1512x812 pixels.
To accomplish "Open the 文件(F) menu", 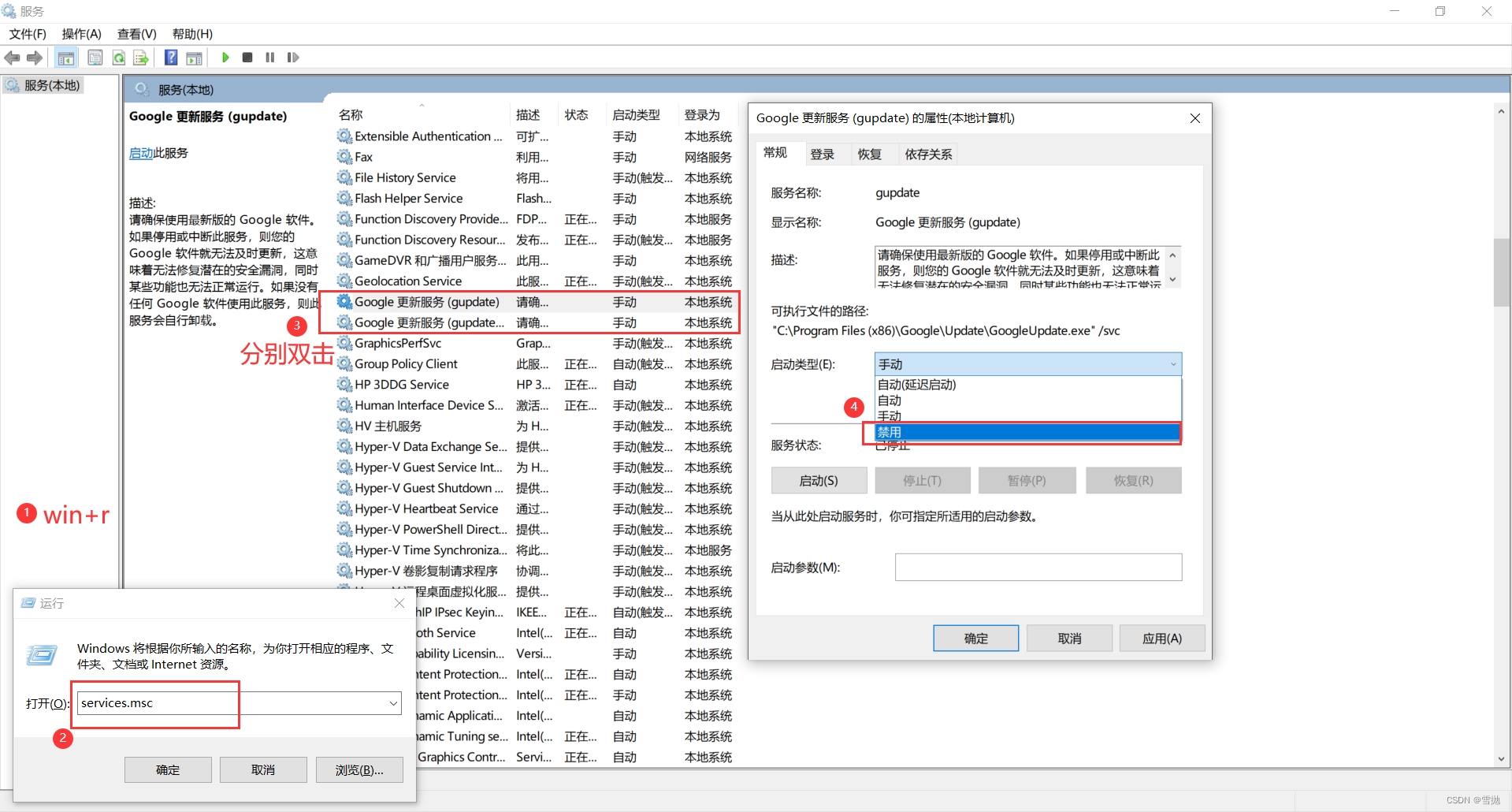I will (x=28, y=34).
